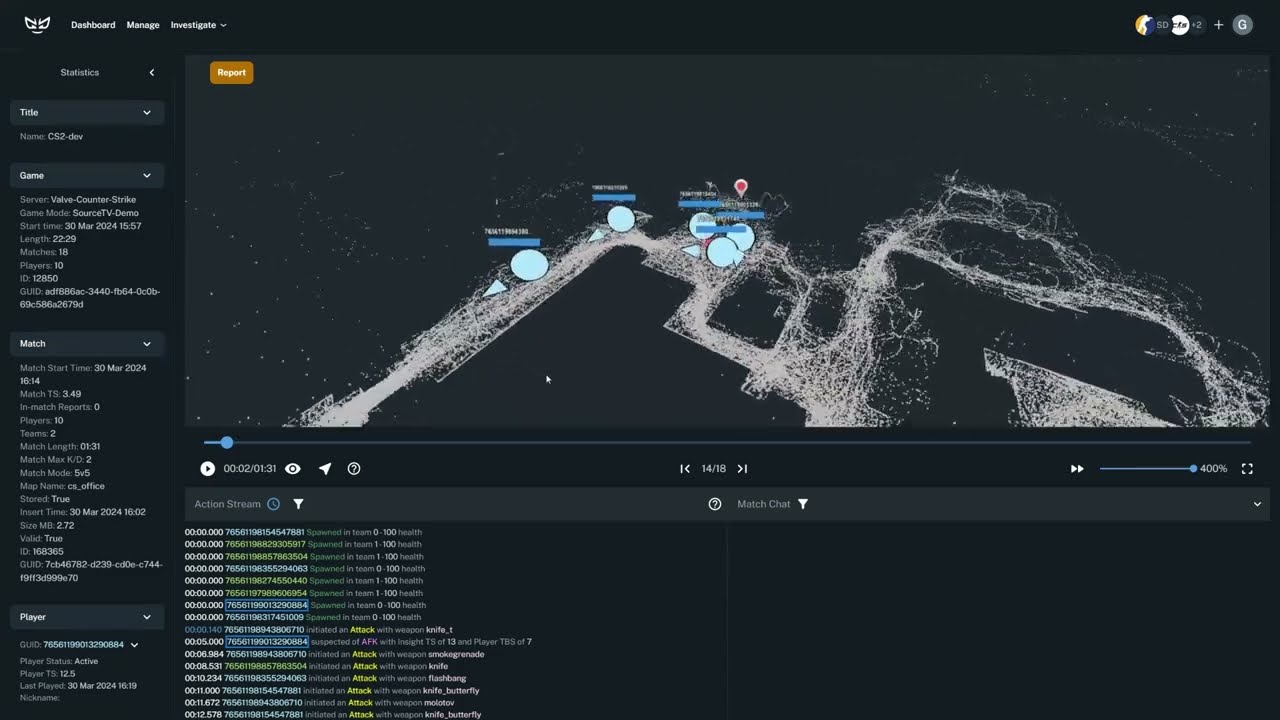Image resolution: width=1280 pixels, height=720 pixels.
Task: Click the smokegrenade attack event
Action: tap(334, 654)
